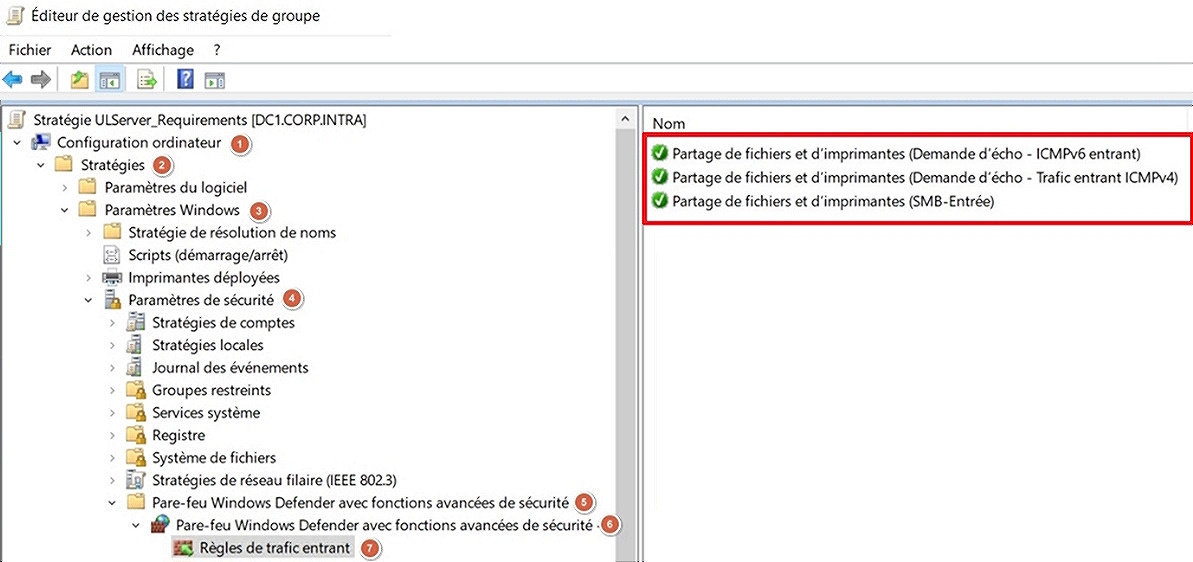The width and height of the screenshot is (1193, 562).
Task: Select Journal des événements tree item
Action: click(x=230, y=367)
